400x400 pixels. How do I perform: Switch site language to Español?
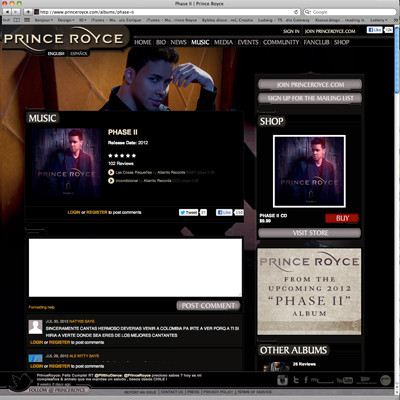pyautogui.click(x=79, y=53)
